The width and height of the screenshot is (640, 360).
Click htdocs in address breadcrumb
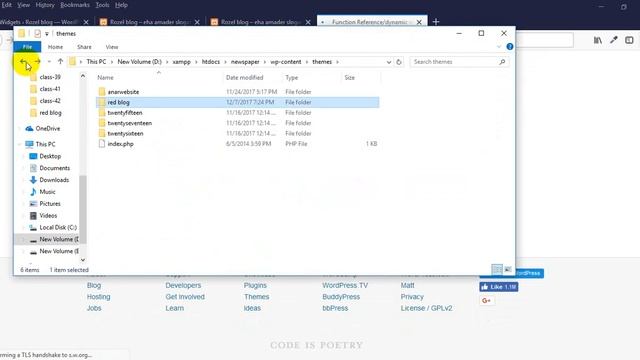tap(211, 62)
